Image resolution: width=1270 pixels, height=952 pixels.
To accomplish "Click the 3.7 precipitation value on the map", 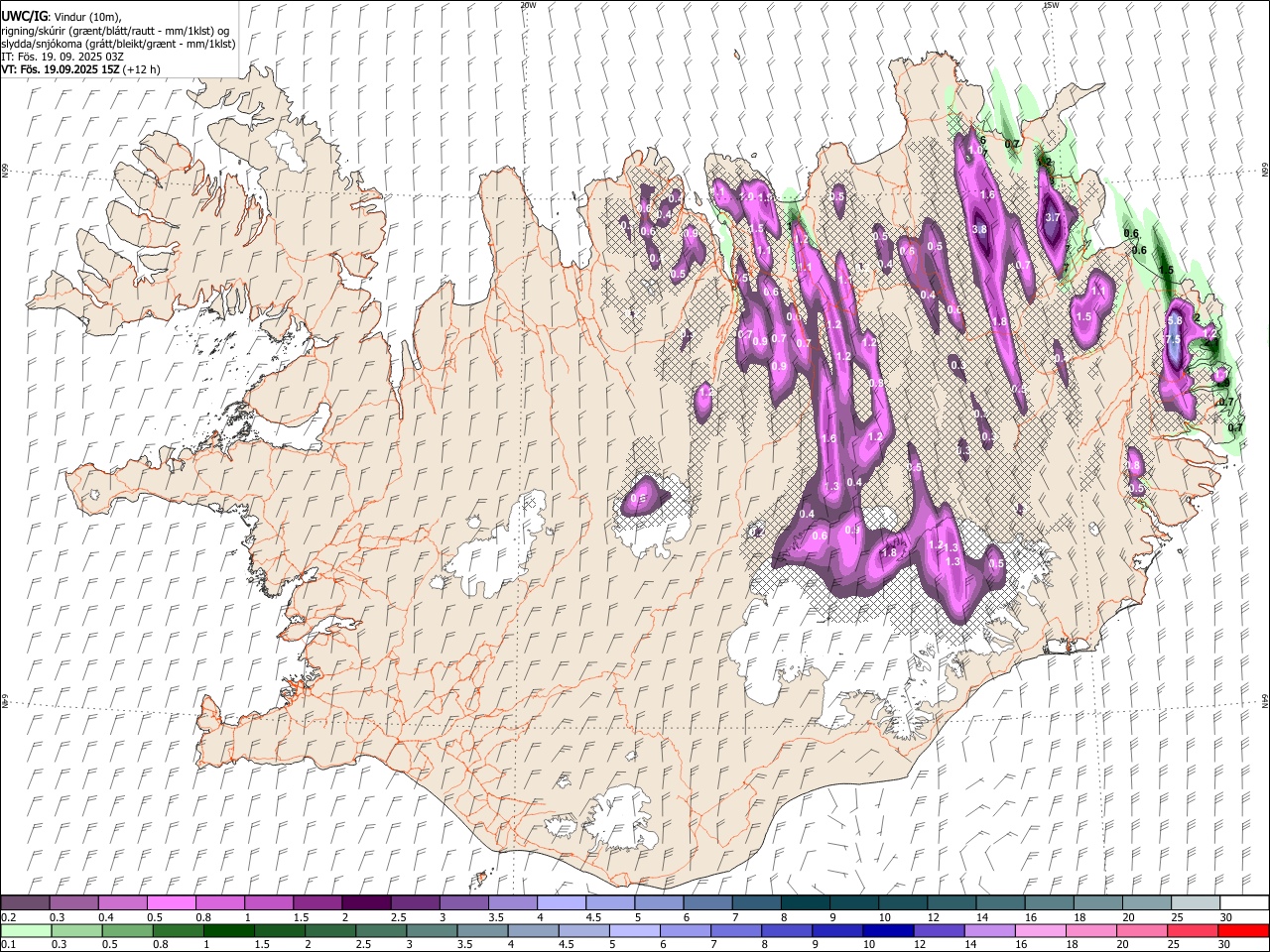I will click(1054, 218).
